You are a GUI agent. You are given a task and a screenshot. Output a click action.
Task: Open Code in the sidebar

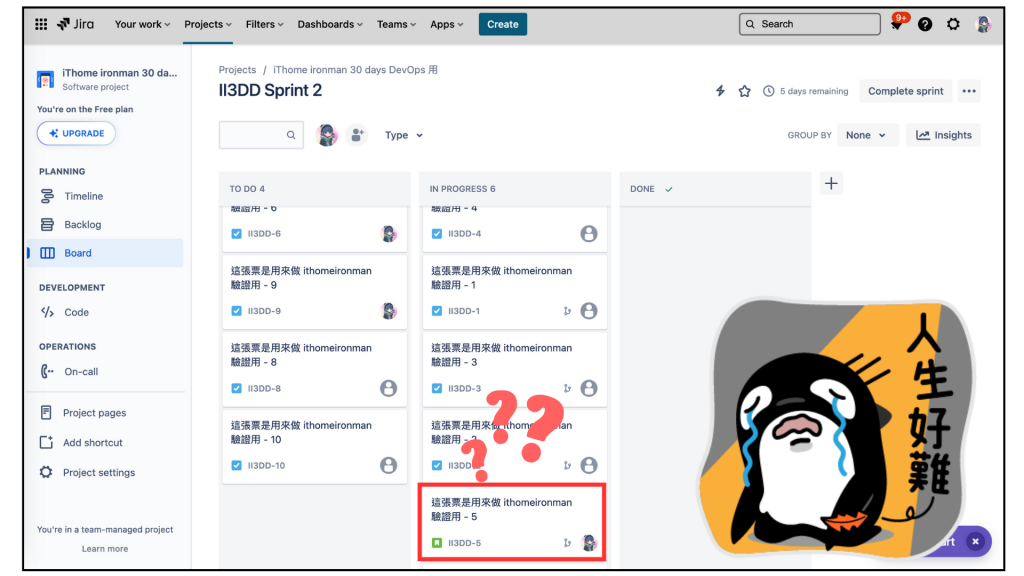(x=105, y=312)
